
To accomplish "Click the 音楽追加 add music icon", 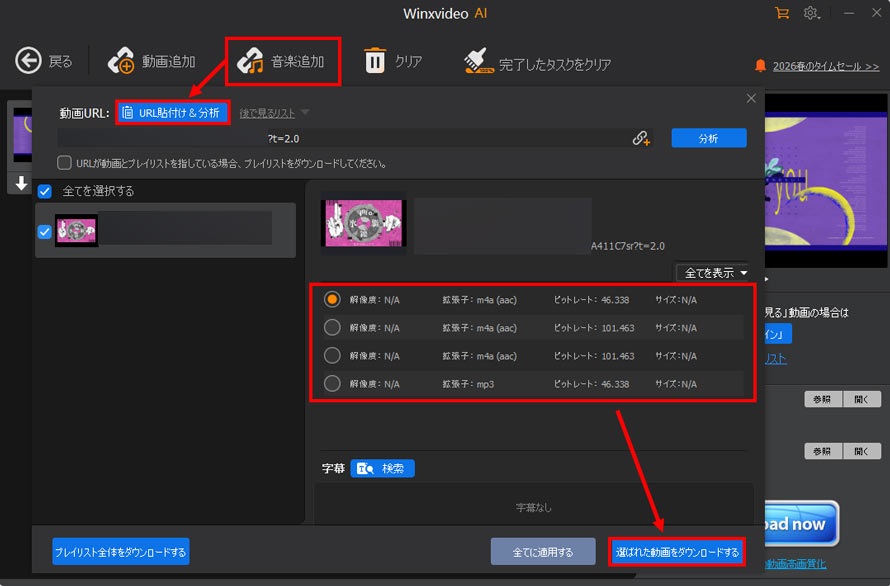I will (251, 61).
